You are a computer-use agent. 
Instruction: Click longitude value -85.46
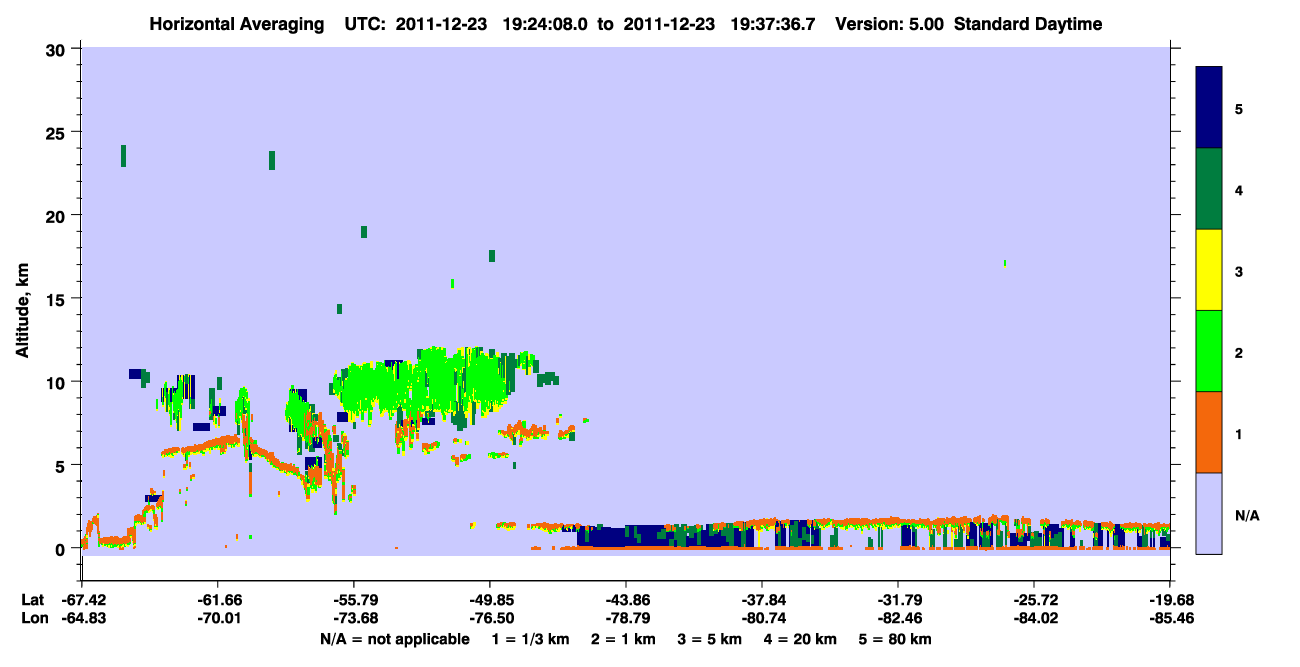1170,618
